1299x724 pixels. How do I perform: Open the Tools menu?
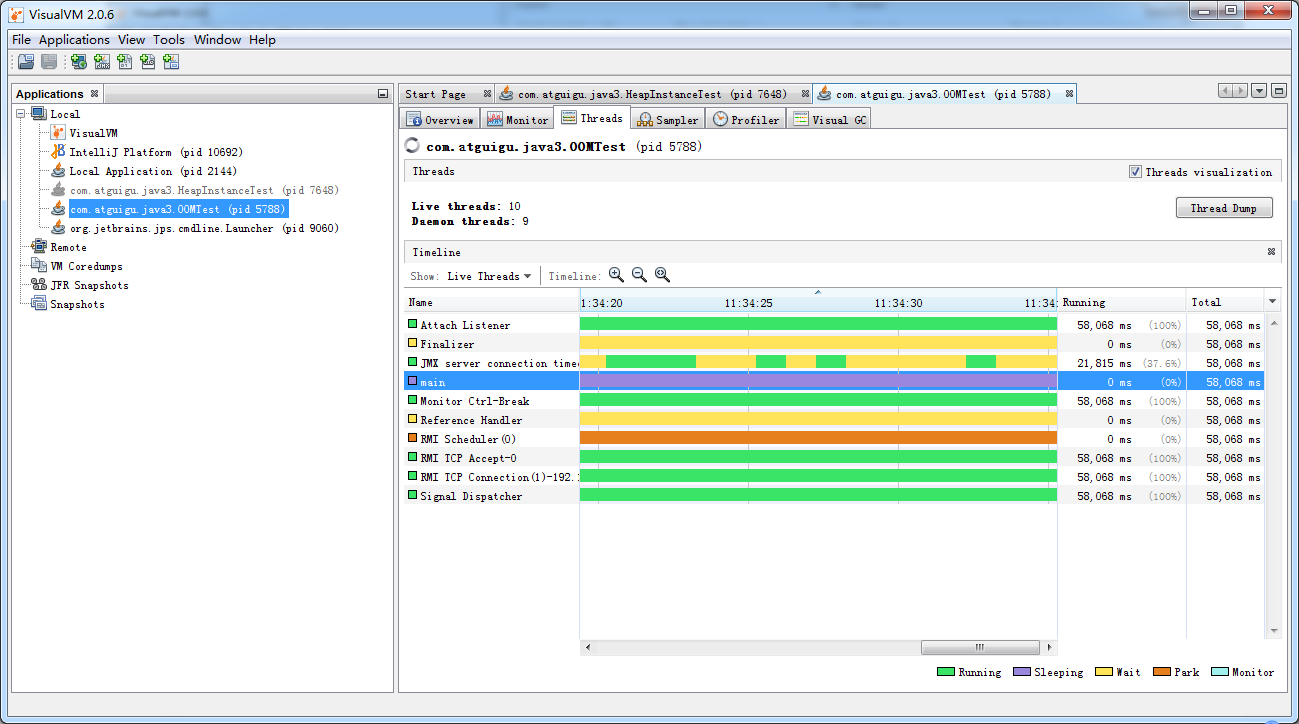(169, 40)
